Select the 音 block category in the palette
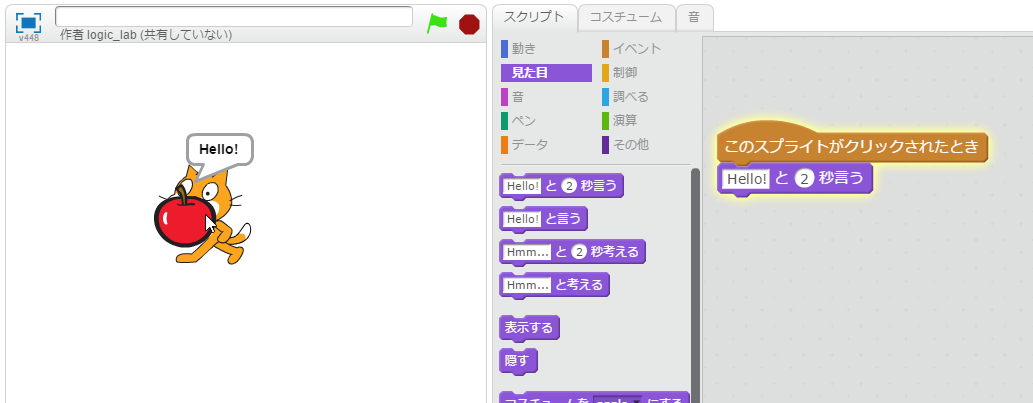Viewport: 1033px width, 403px height. pyautogui.click(x=518, y=97)
